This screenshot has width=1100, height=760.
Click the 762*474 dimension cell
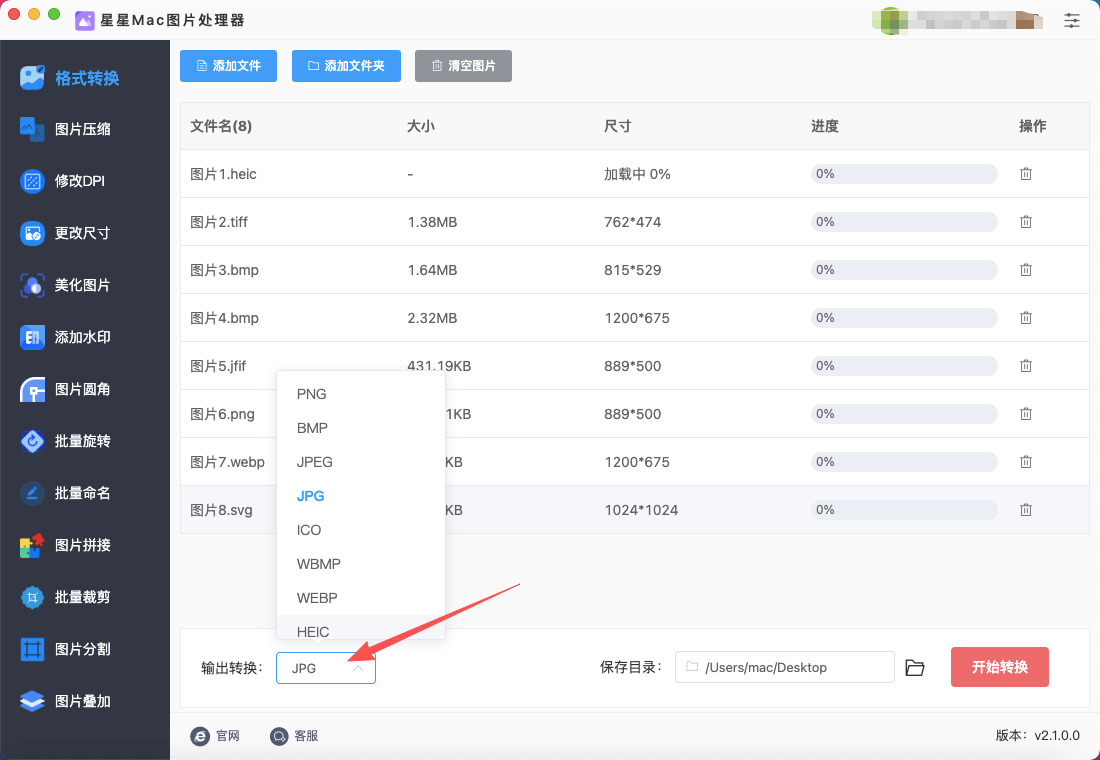[x=633, y=222]
